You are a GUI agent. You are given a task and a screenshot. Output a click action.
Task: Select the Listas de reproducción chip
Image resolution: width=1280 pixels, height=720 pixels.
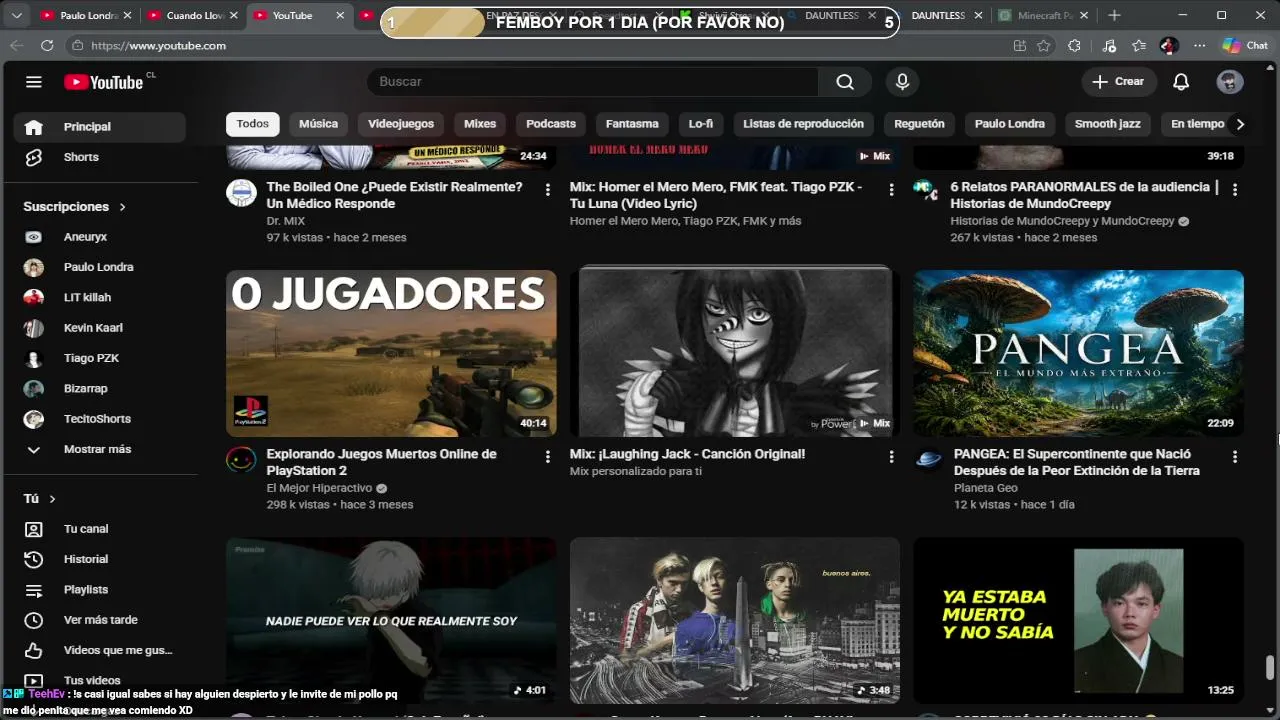click(x=803, y=124)
